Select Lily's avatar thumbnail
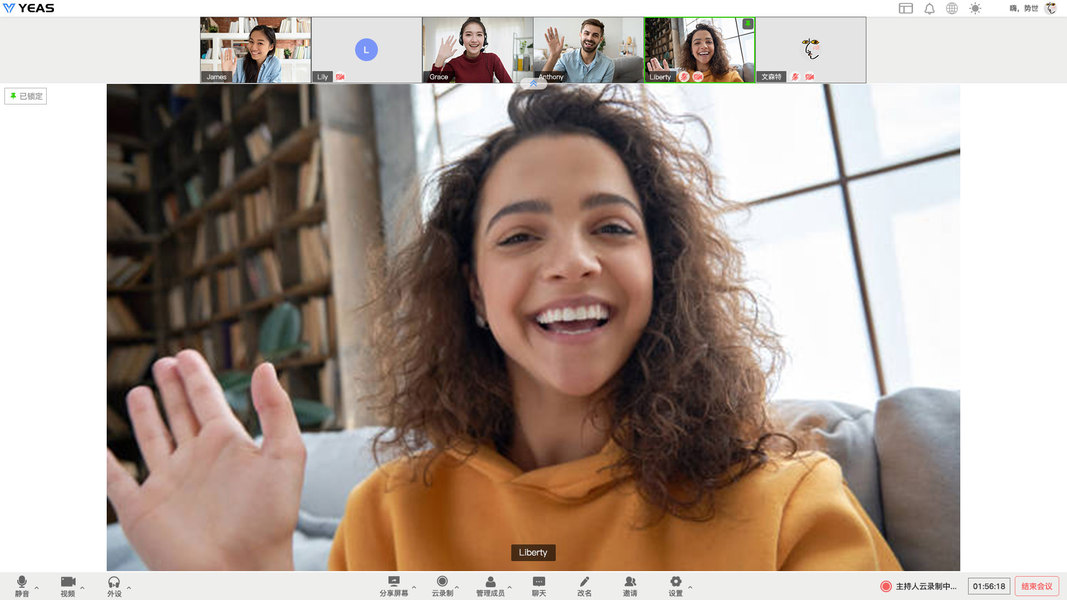The image size is (1067, 600). point(367,50)
